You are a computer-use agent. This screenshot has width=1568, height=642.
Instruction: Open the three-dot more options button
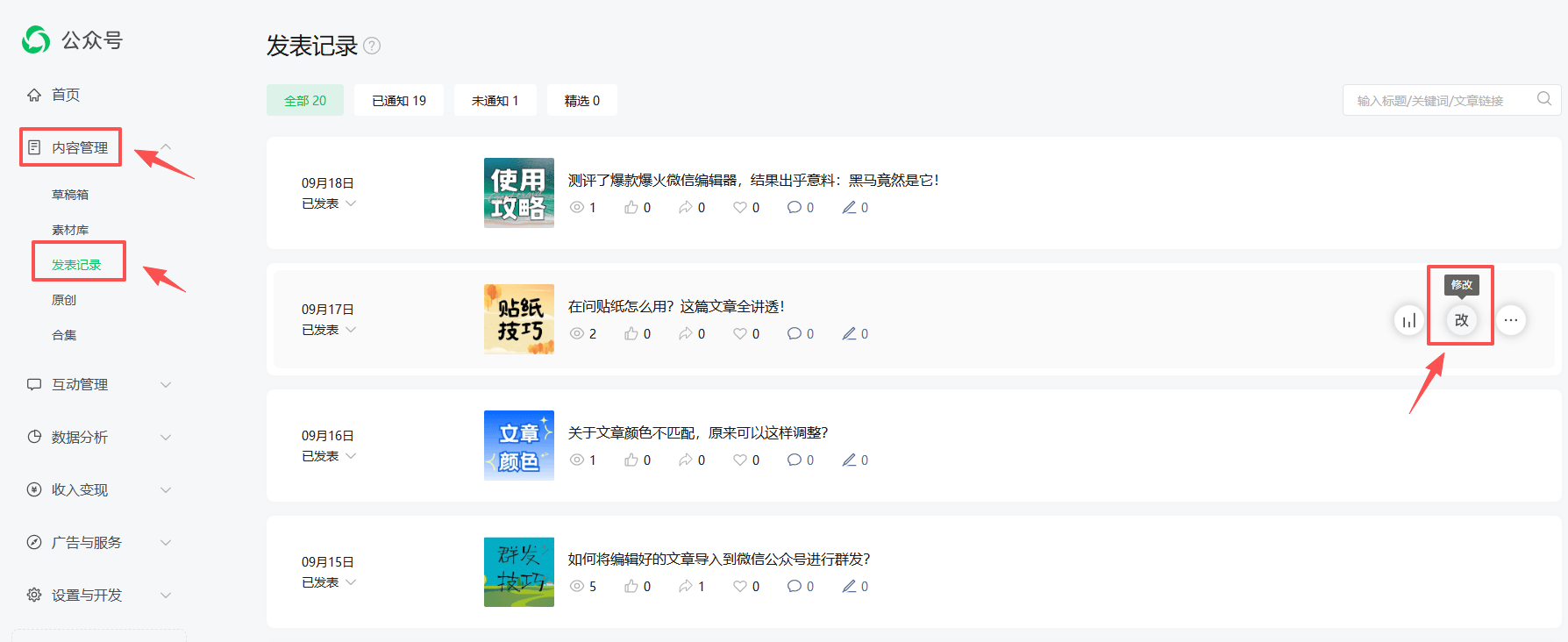click(x=1511, y=320)
